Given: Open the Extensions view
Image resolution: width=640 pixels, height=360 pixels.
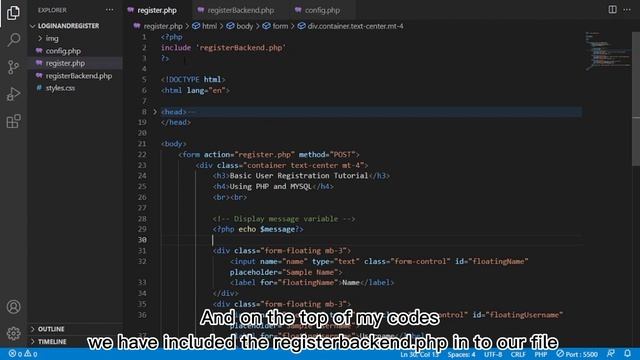Looking at the screenshot, I should pyautogui.click(x=13, y=121).
